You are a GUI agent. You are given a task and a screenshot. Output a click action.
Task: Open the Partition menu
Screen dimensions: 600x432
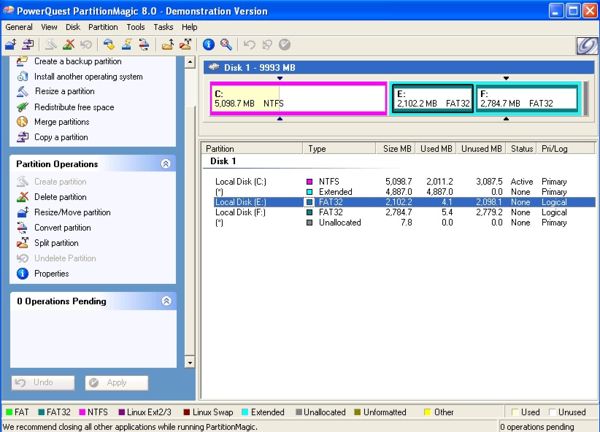click(x=102, y=27)
